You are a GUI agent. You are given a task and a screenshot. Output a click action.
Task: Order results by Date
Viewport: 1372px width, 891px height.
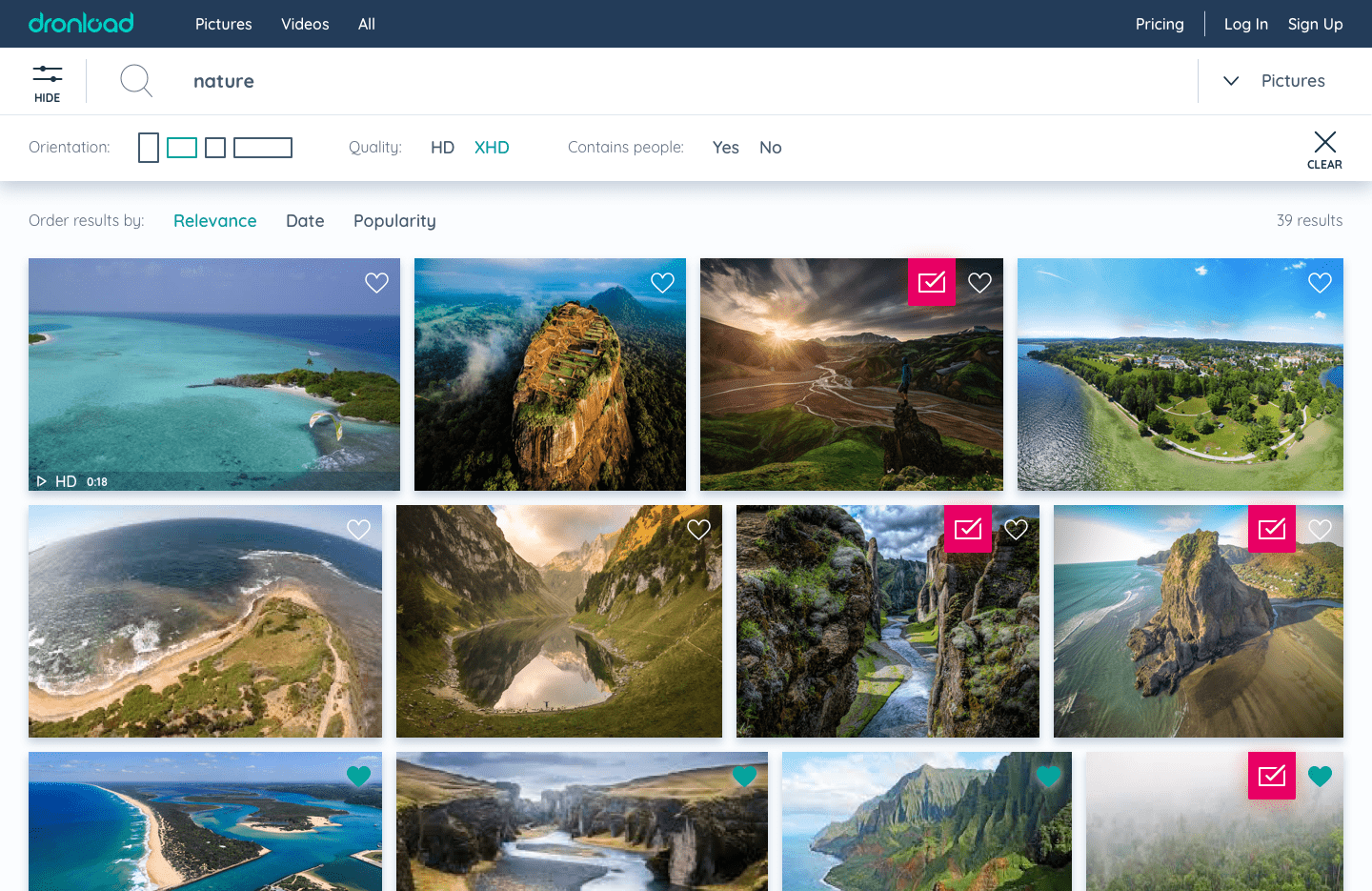[305, 221]
